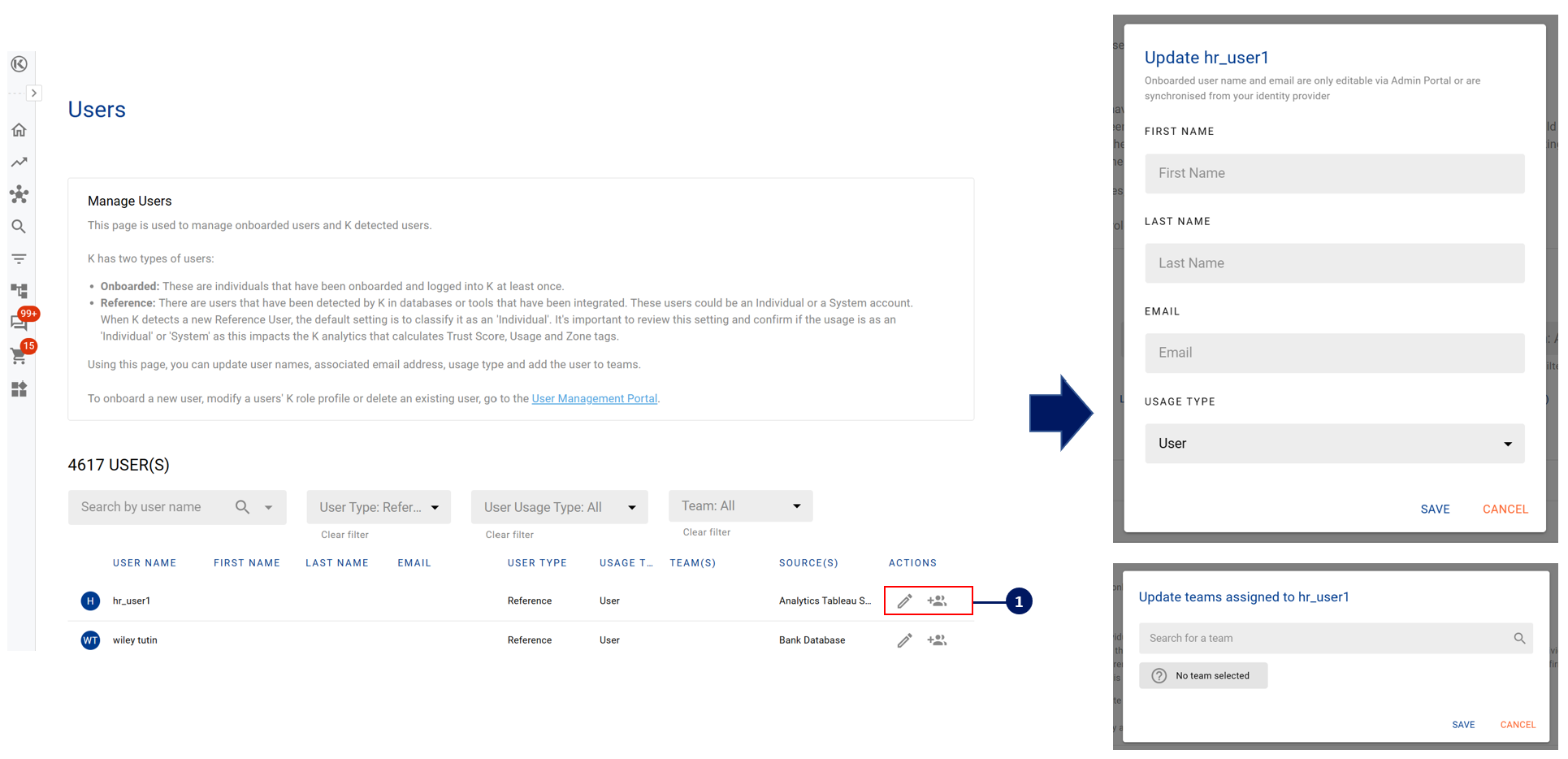Open the User Usage Type dropdown

pyautogui.click(x=559, y=507)
